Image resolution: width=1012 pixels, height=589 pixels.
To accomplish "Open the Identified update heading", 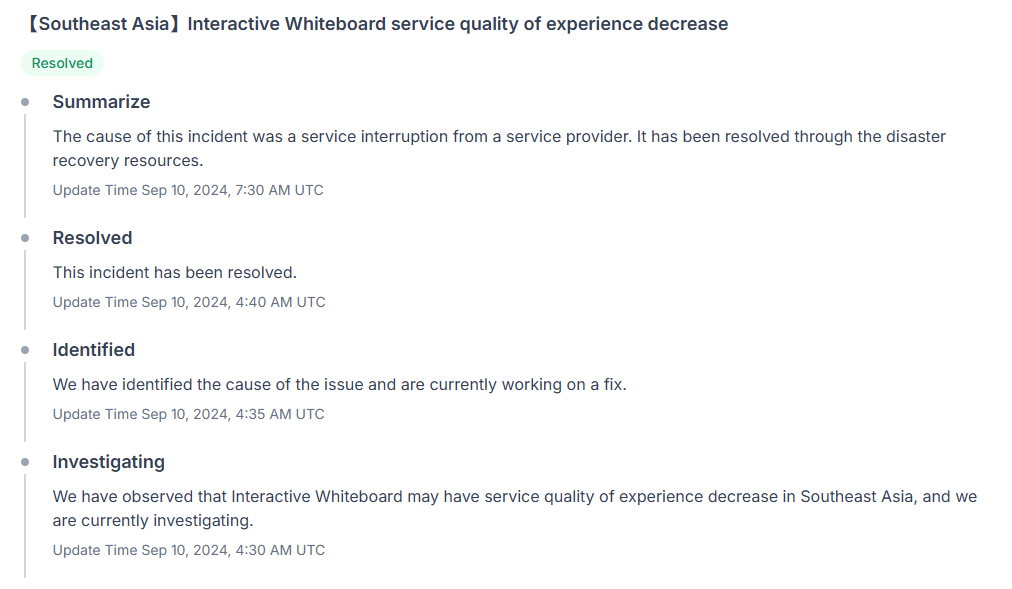I will point(94,350).
